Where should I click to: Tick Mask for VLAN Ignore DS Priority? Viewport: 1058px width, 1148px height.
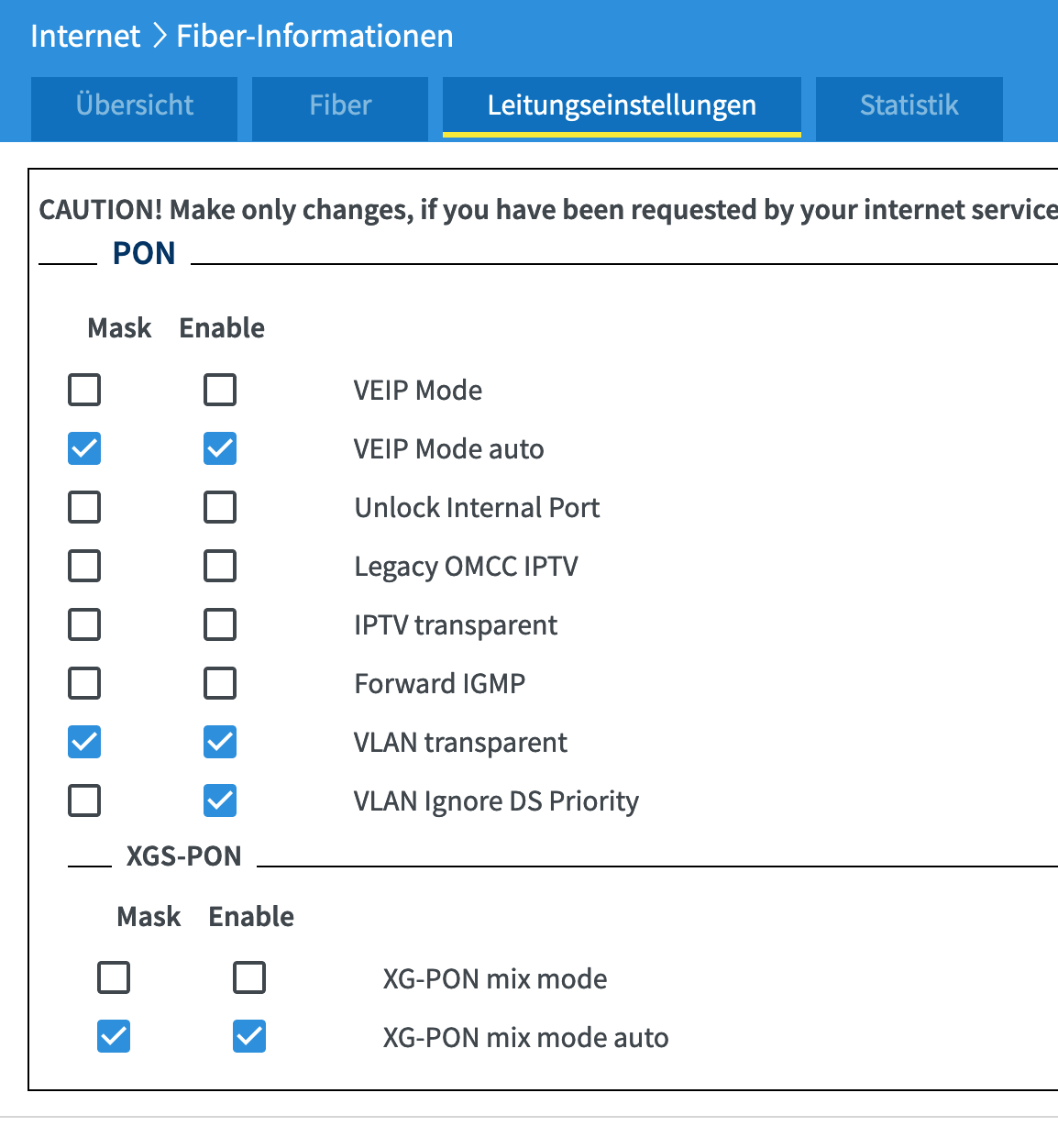click(84, 800)
